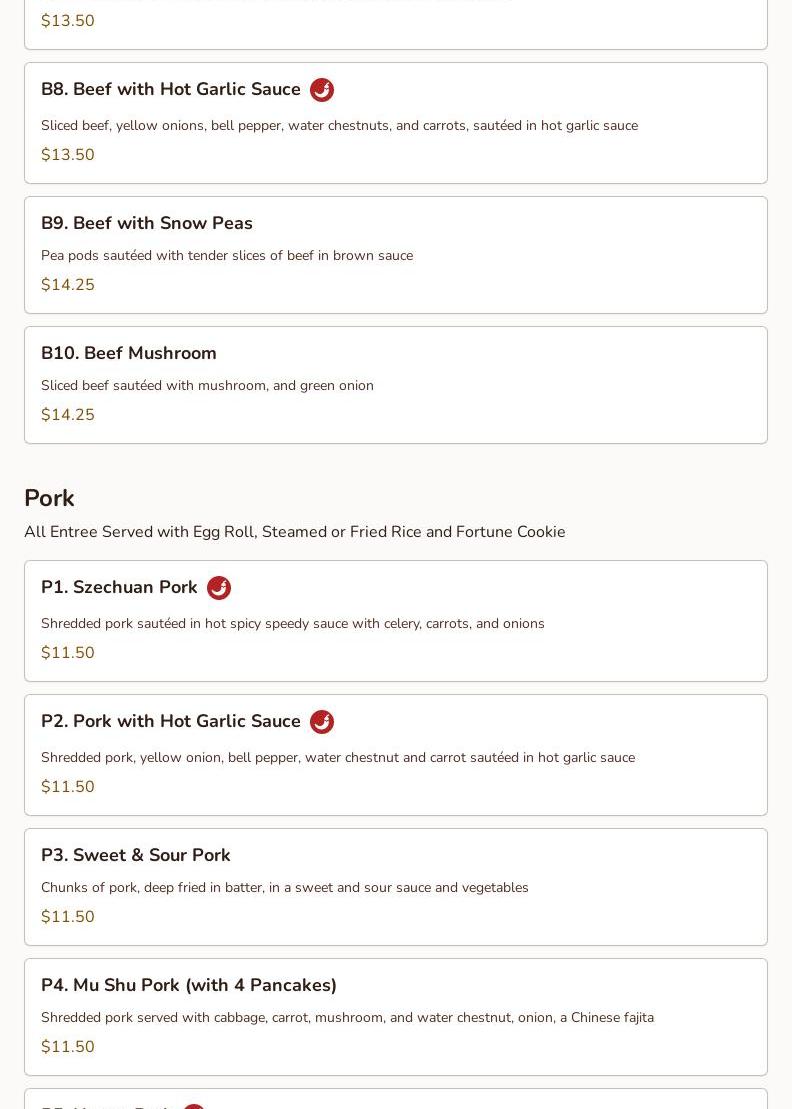Click the Beef with Hot Garlic Sauce description text

(339, 126)
